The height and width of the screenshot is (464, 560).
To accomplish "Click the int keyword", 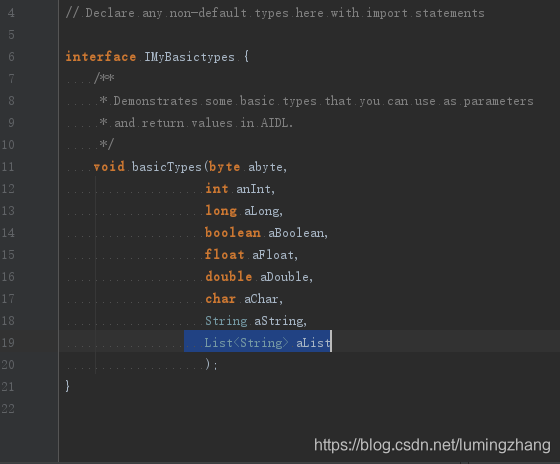I will pos(217,188).
